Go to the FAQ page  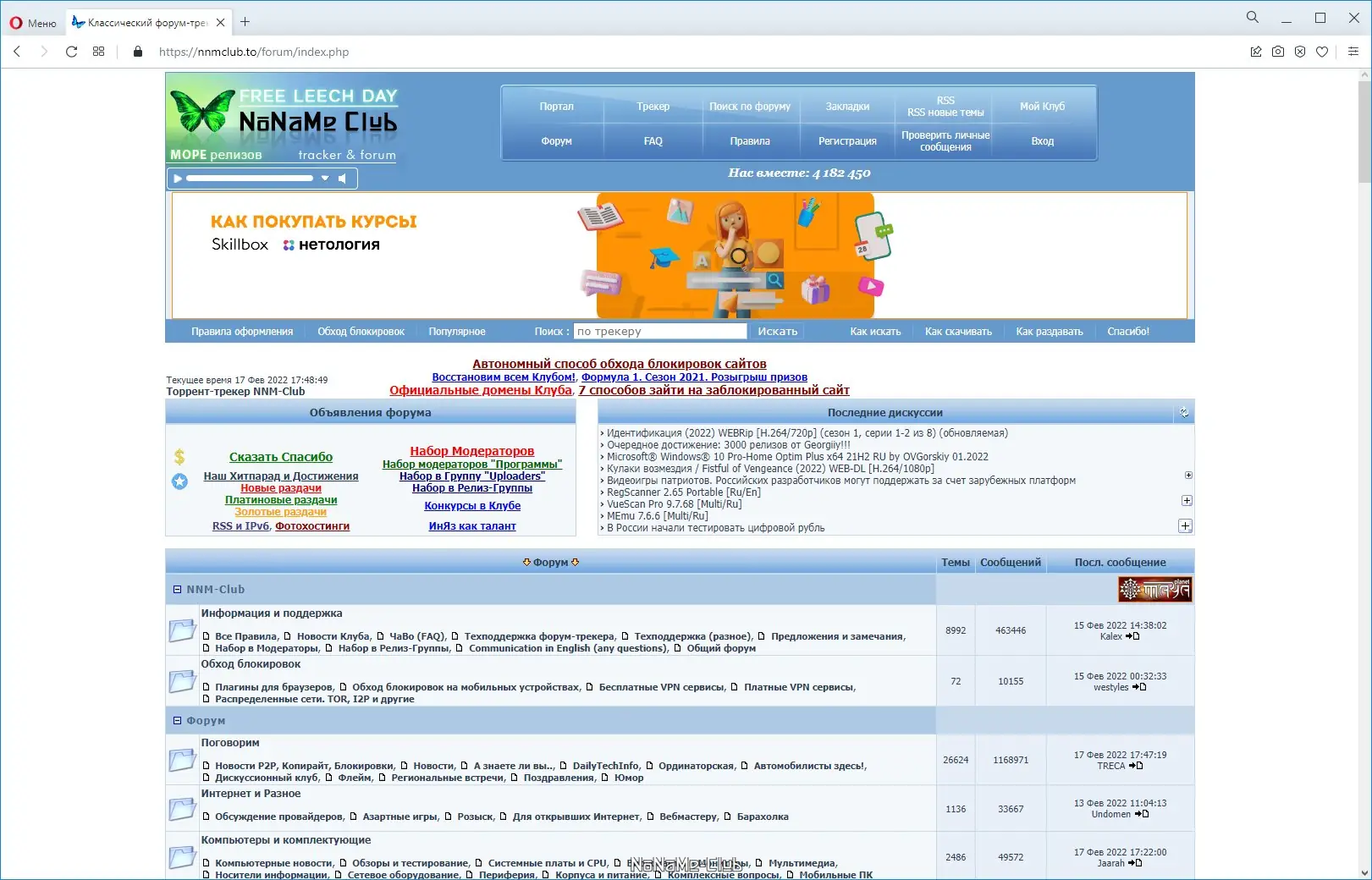pos(653,141)
